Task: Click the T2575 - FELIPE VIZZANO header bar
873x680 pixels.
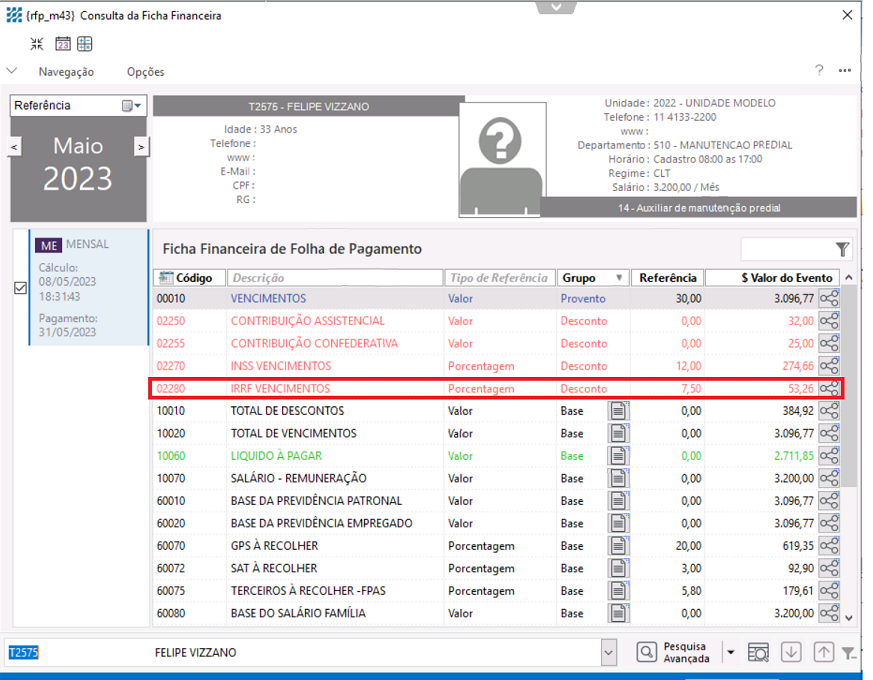Action: [308, 106]
